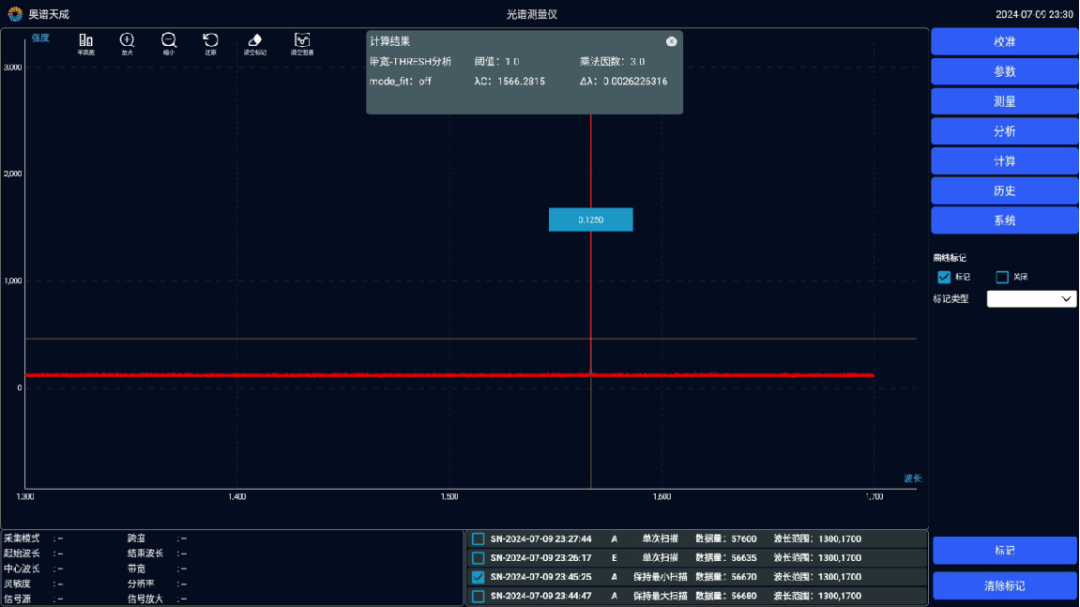1080x607 pixels.
Task: Click the zoom in (放大) magnifier icon
Action: (x=127, y=41)
